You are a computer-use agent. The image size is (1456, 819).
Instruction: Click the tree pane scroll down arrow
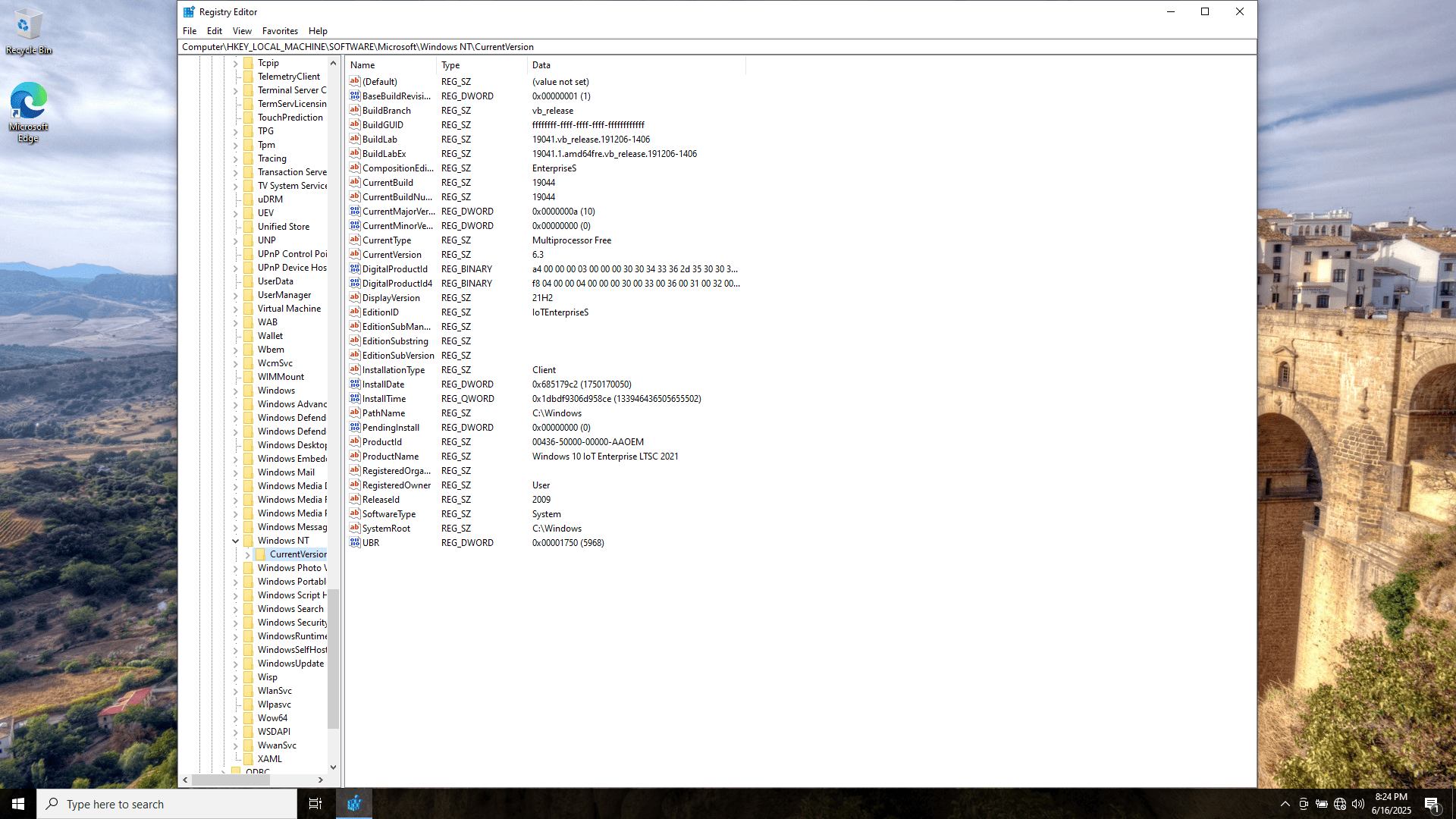point(333,767)
